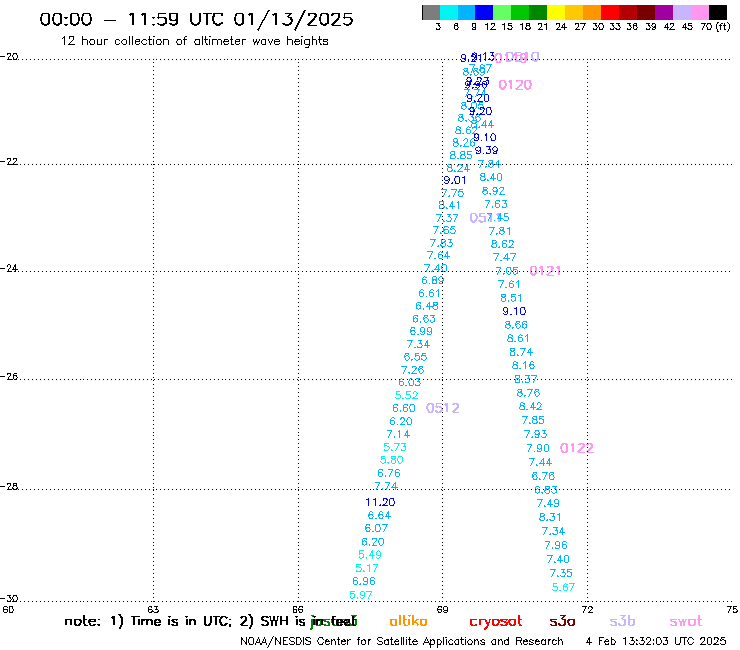Click the 7.14 wave height value
740x650 pixels.
click(398, 434)
